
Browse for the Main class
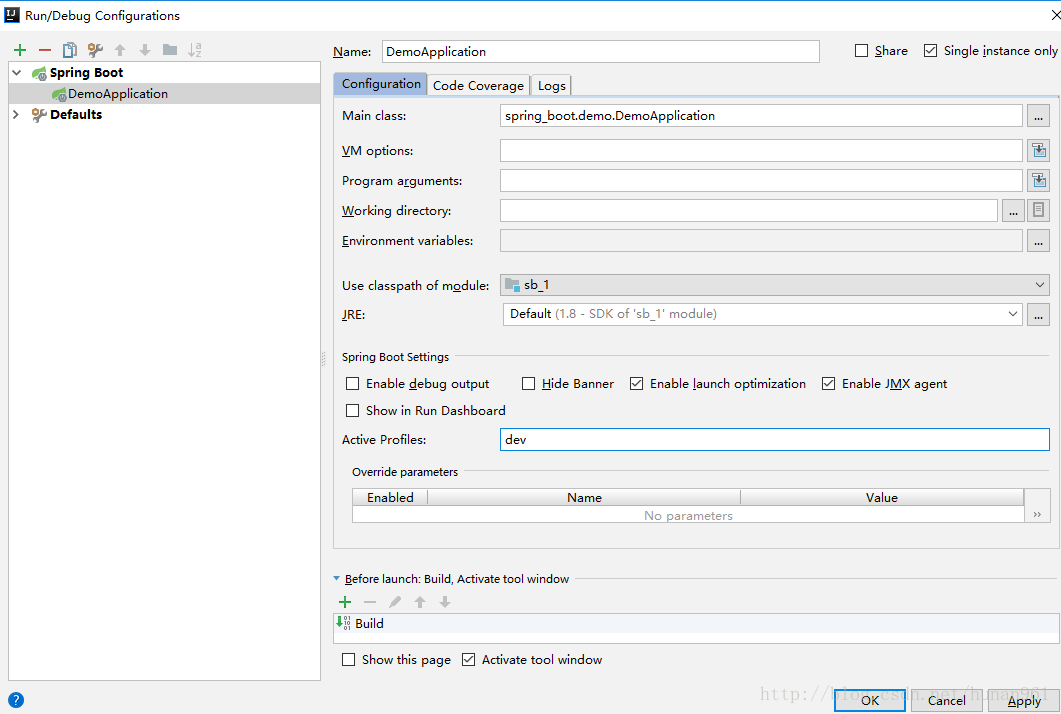1038,116
